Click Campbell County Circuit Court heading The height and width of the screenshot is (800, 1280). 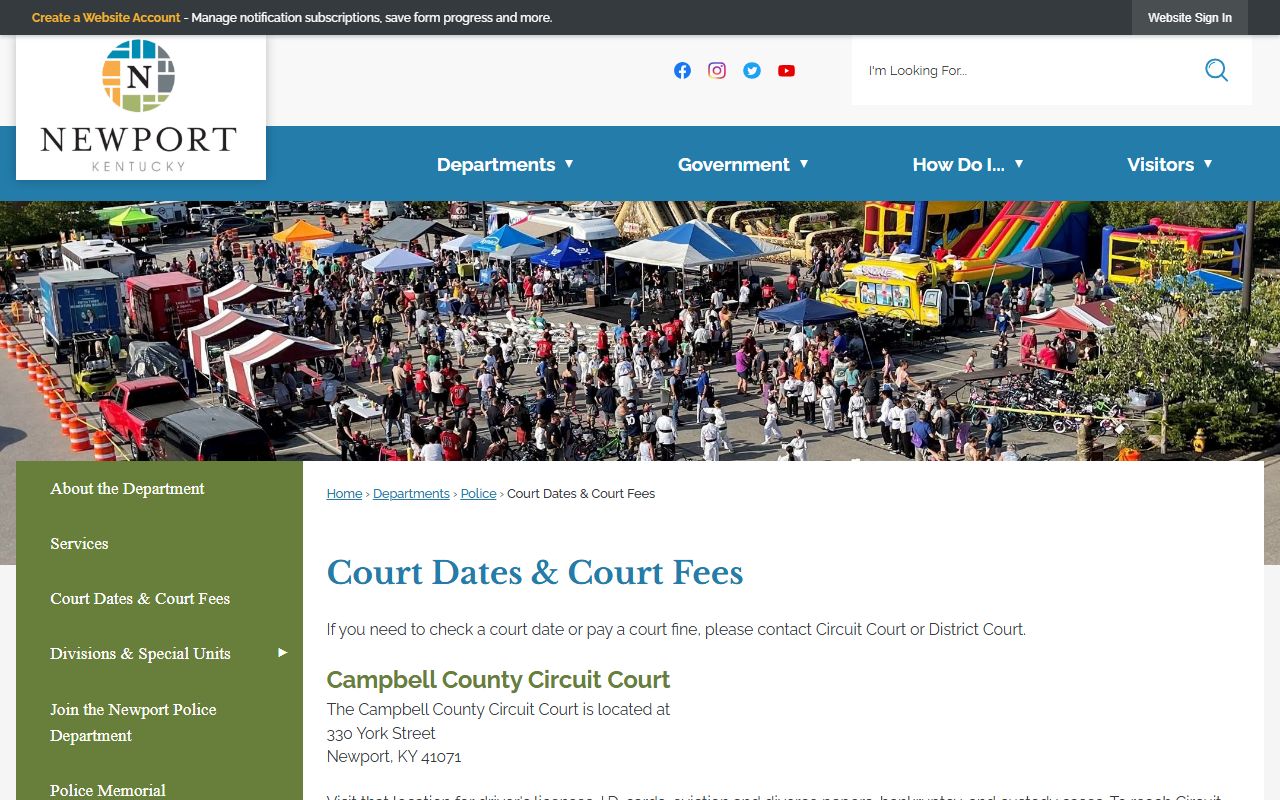click(x=498, y=680)
